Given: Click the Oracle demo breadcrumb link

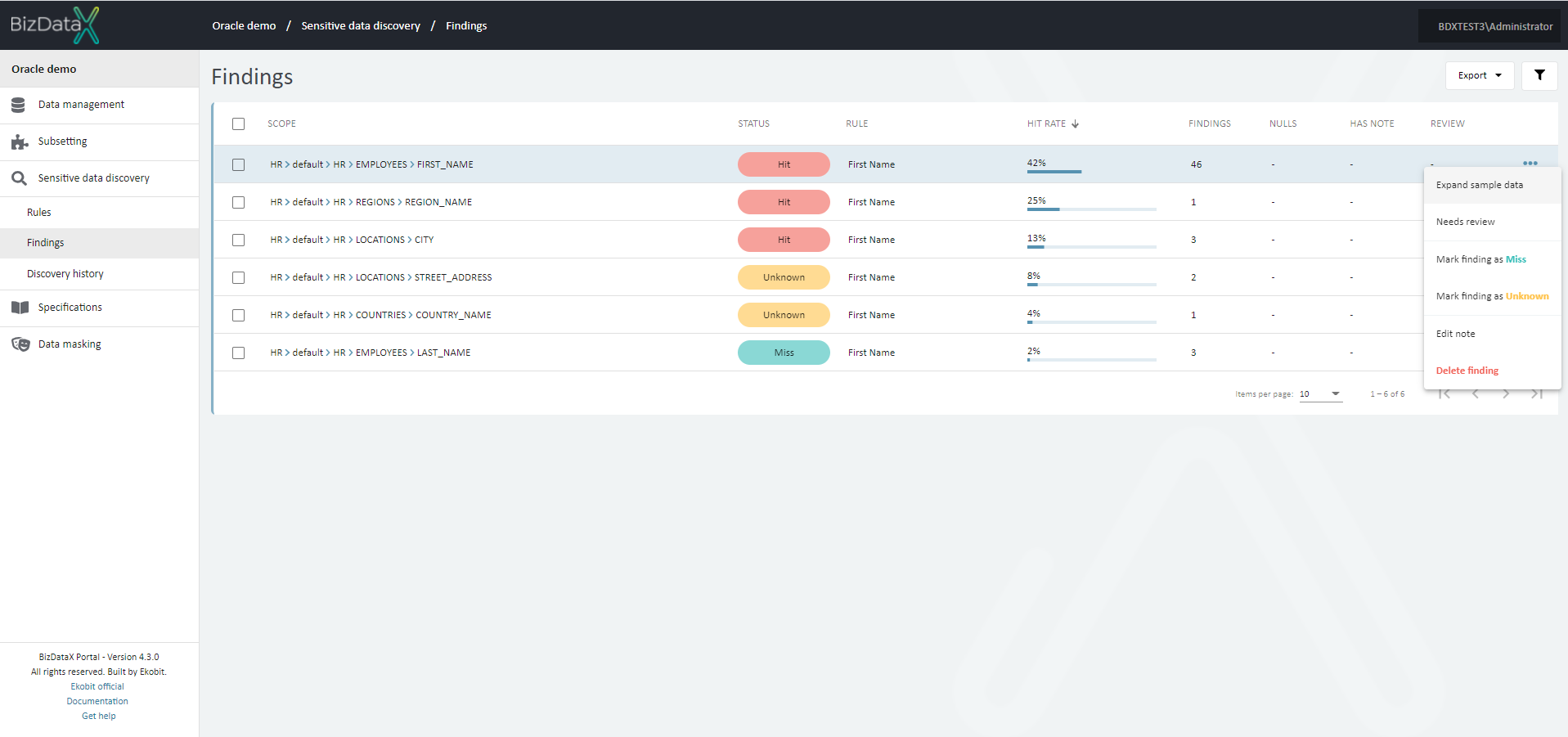Looking at the screenshot, I should point(244,25).
